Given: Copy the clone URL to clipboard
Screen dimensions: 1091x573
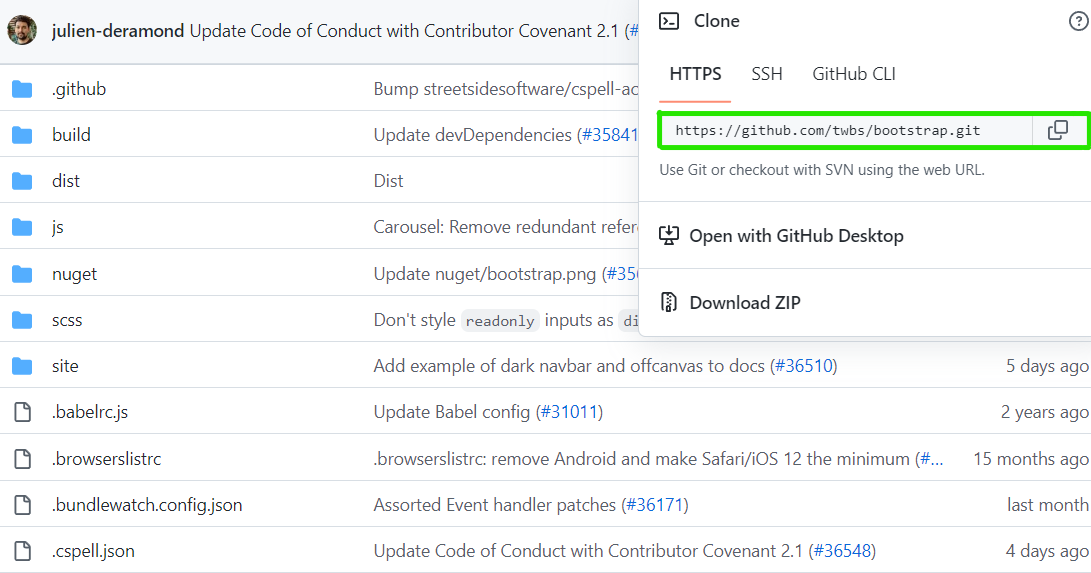Looking at the screenshot, I should (x=1058, y=130).
